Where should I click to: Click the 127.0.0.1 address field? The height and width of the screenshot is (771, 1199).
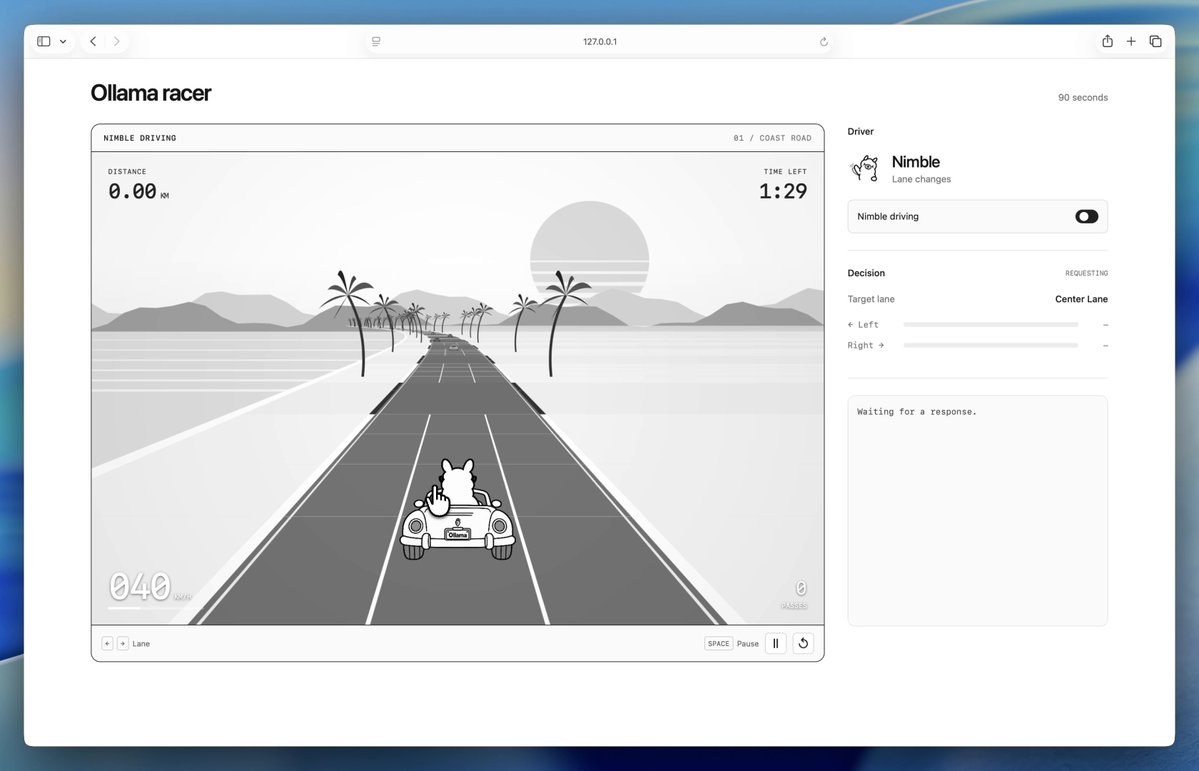click(x=600, y=41)
